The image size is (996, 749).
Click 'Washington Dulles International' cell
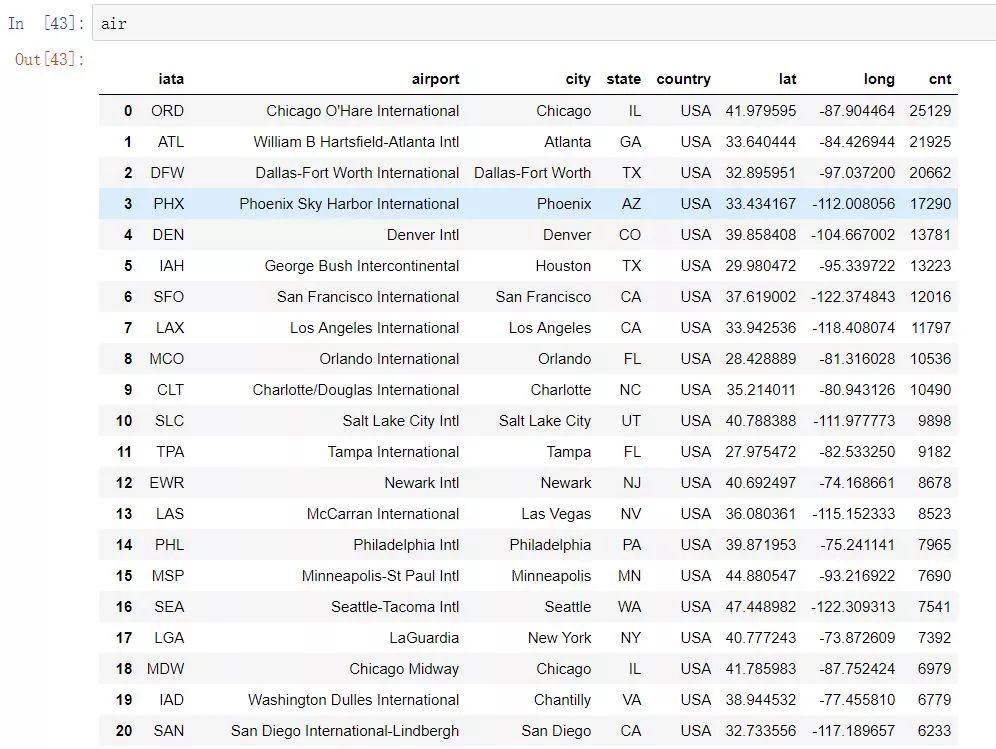tap(353, 700)
